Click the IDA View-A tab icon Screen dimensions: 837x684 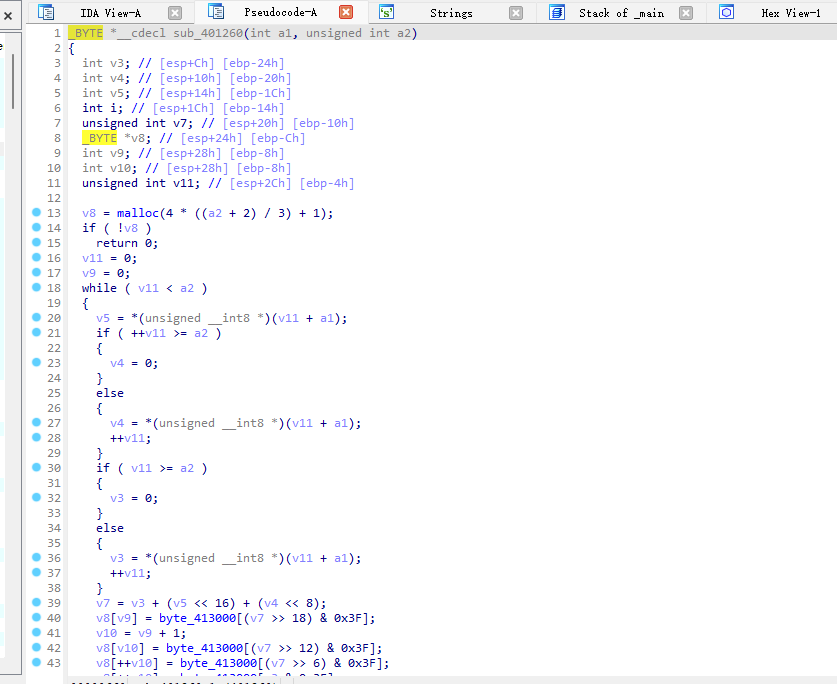(x=46, y=12)
